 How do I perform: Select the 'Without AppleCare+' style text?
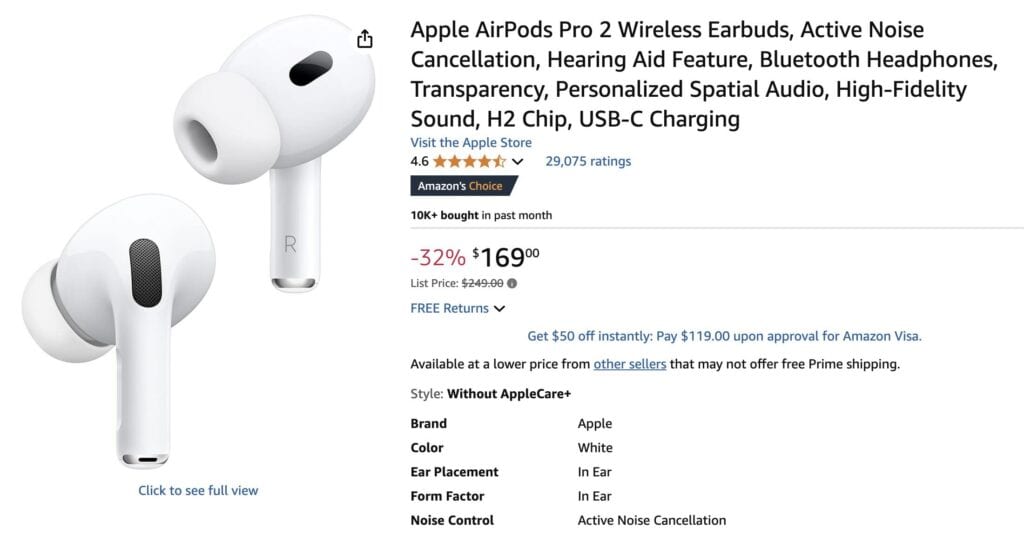509,394
